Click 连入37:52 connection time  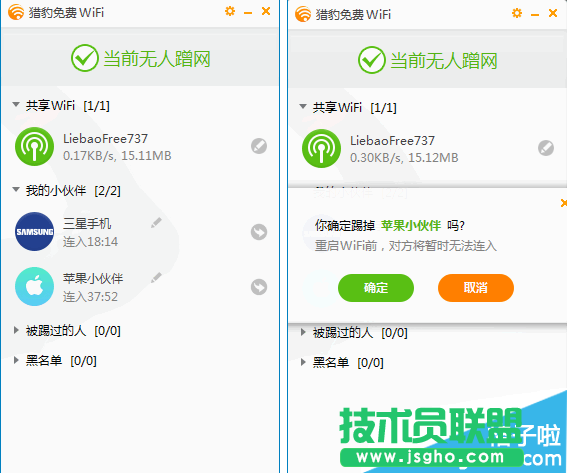pos(90,297)
